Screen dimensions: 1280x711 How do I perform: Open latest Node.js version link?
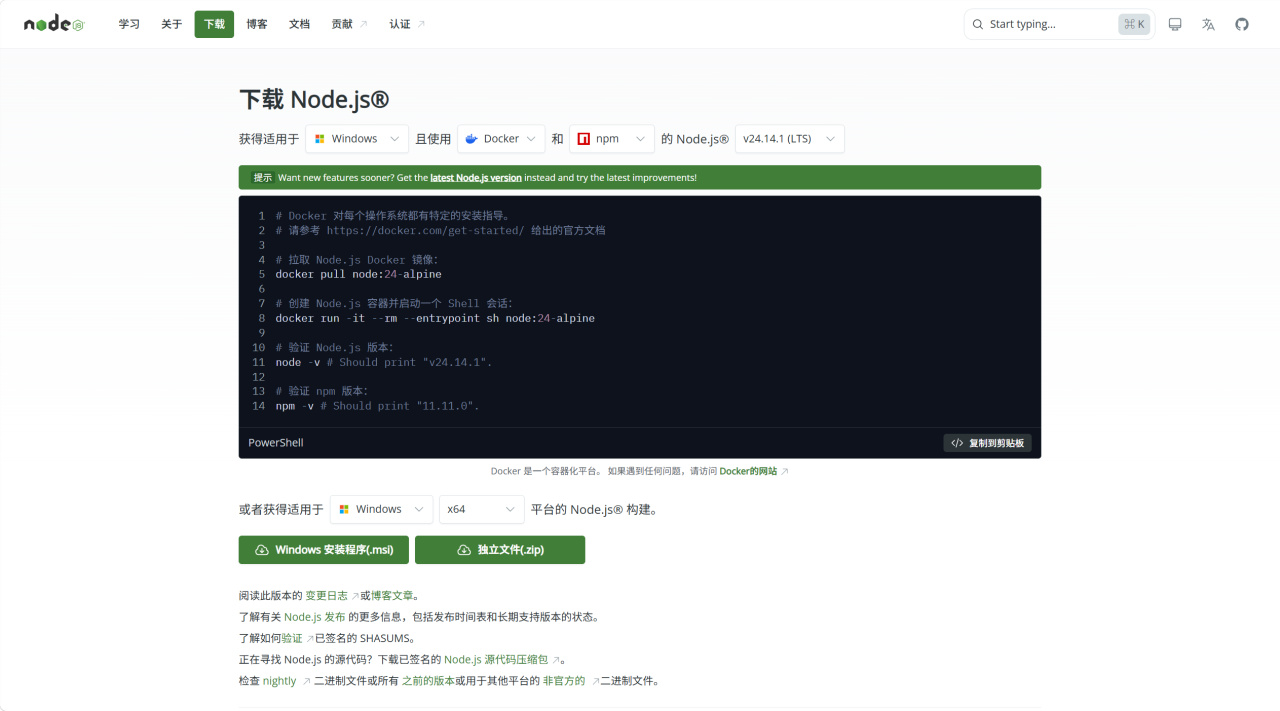pos(476,177)
